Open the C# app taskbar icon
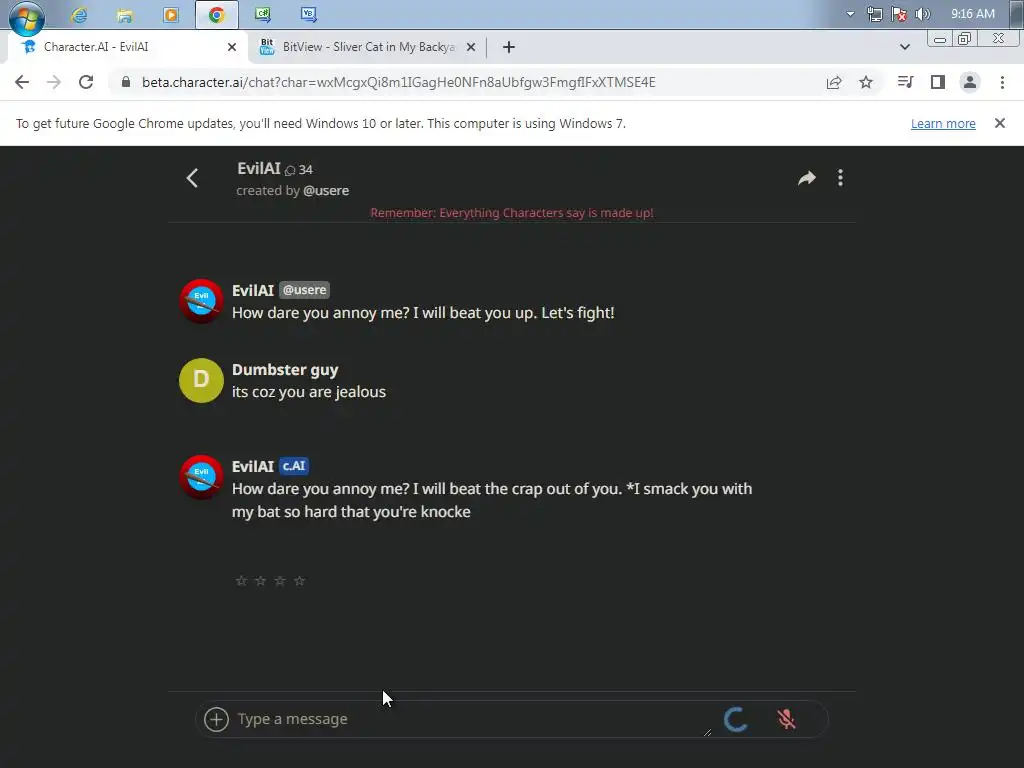 pos(263,14)
